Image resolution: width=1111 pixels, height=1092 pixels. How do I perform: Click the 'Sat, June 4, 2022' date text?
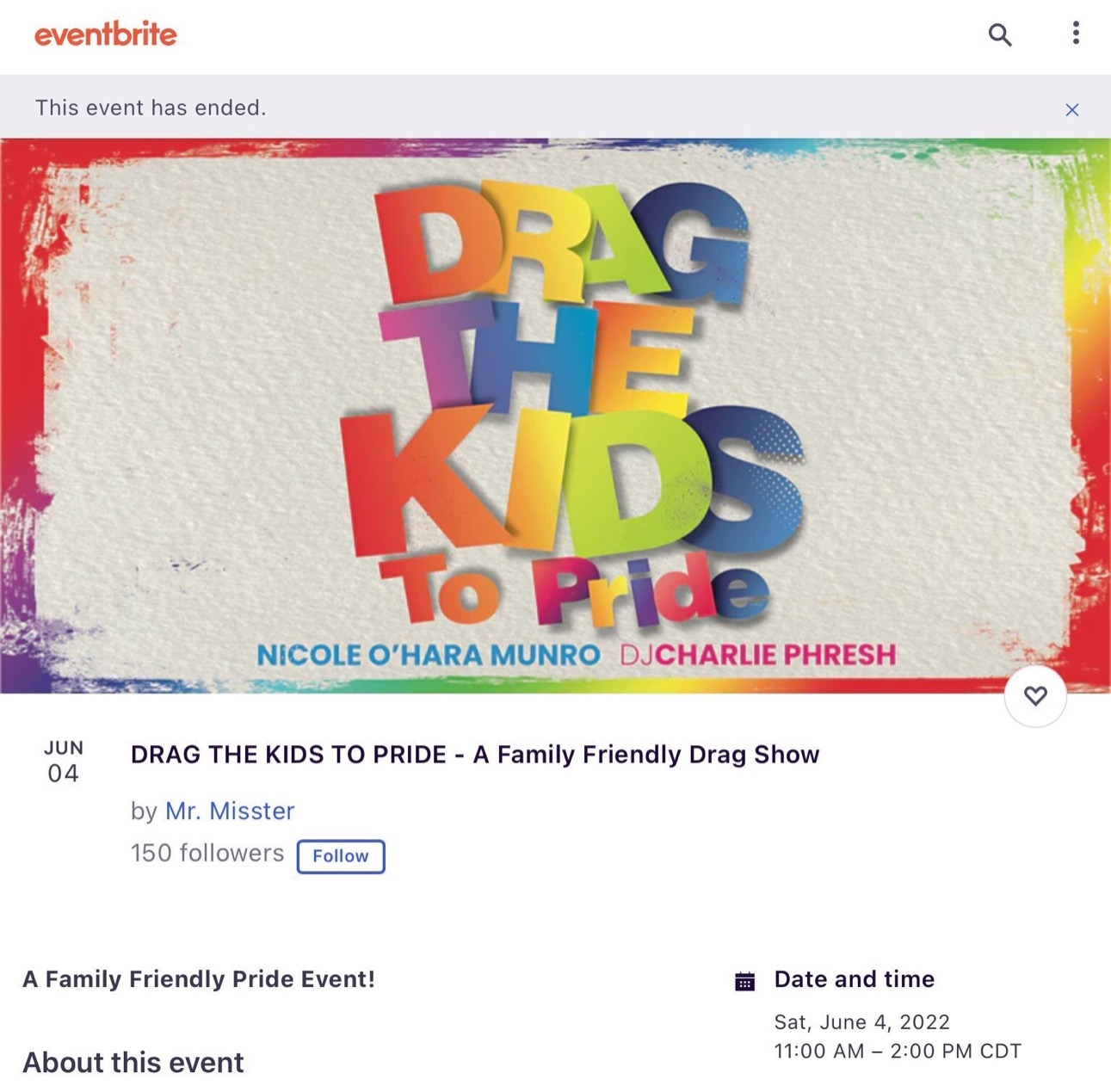861,1022
